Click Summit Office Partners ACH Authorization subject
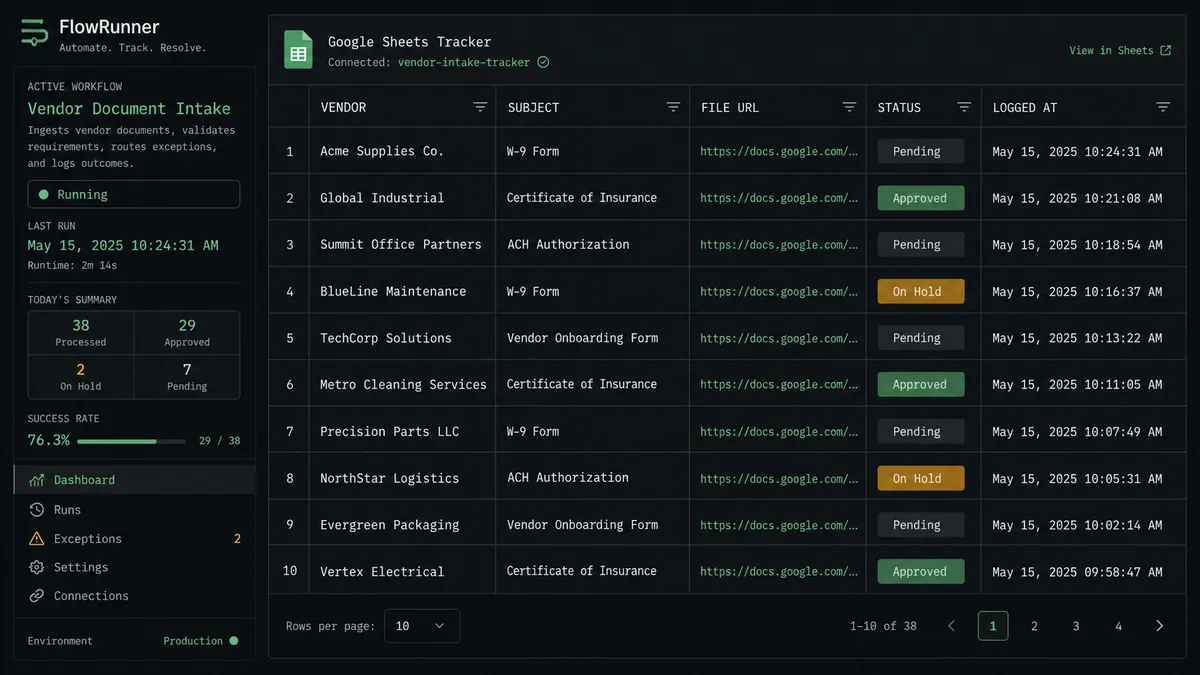This screenshot has width=1200, height=675. (x=568, y=244)
